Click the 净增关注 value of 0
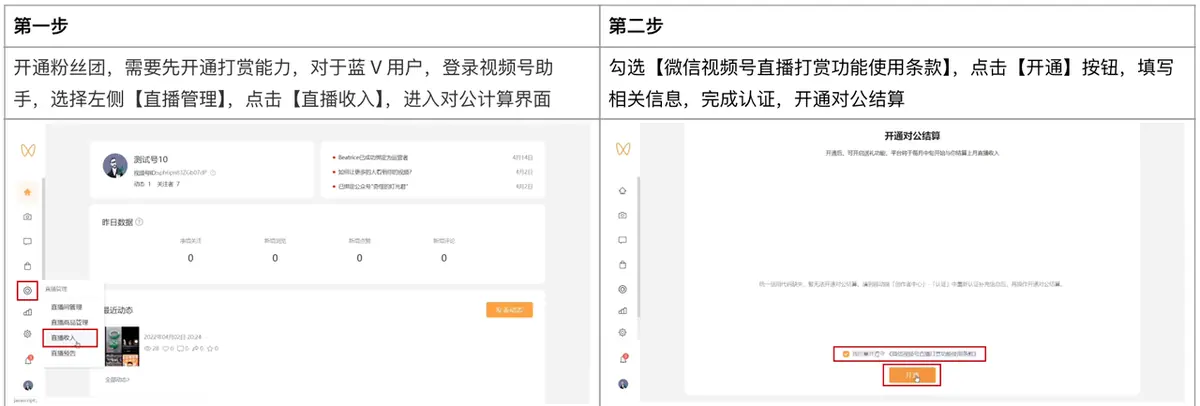 [190, 258]
